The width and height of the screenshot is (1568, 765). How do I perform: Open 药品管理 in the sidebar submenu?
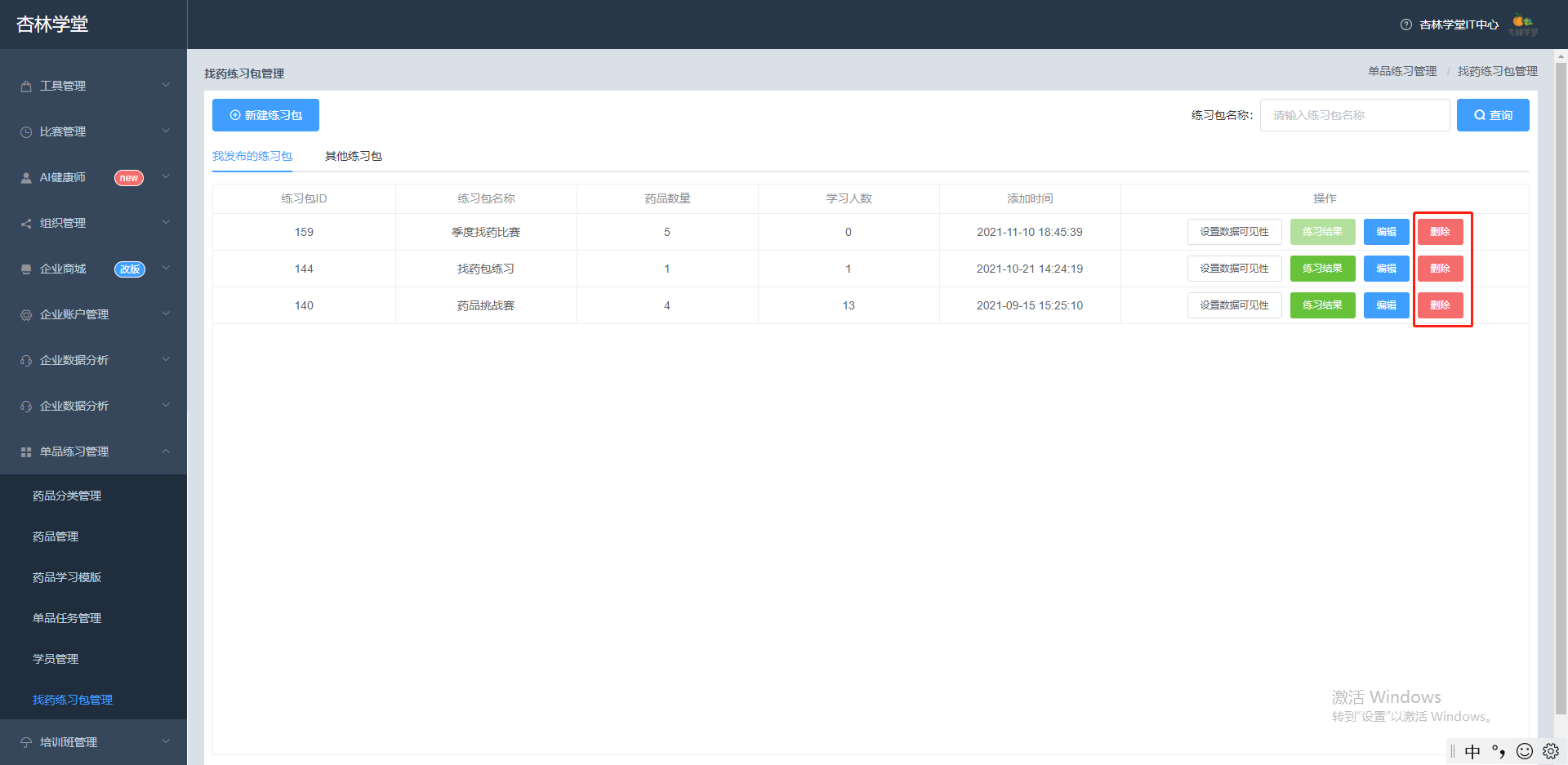pos(56,536)
